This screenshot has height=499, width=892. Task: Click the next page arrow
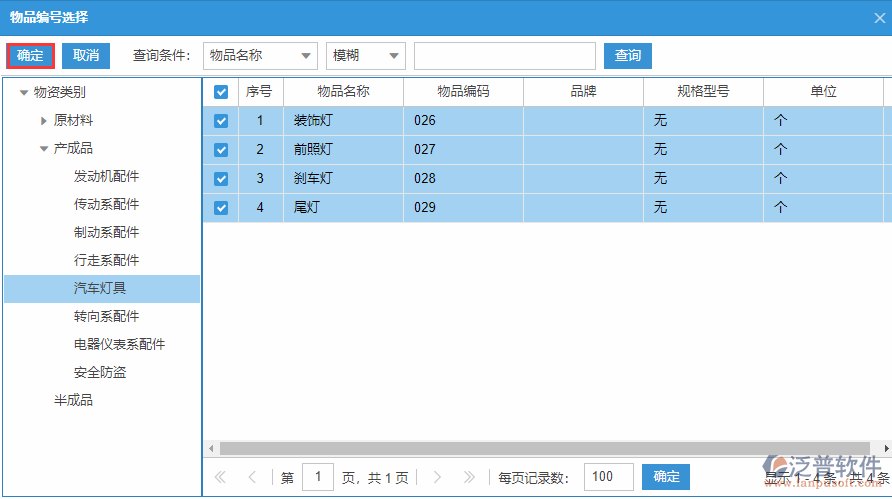pyautogui.click(x=437, y=478)
